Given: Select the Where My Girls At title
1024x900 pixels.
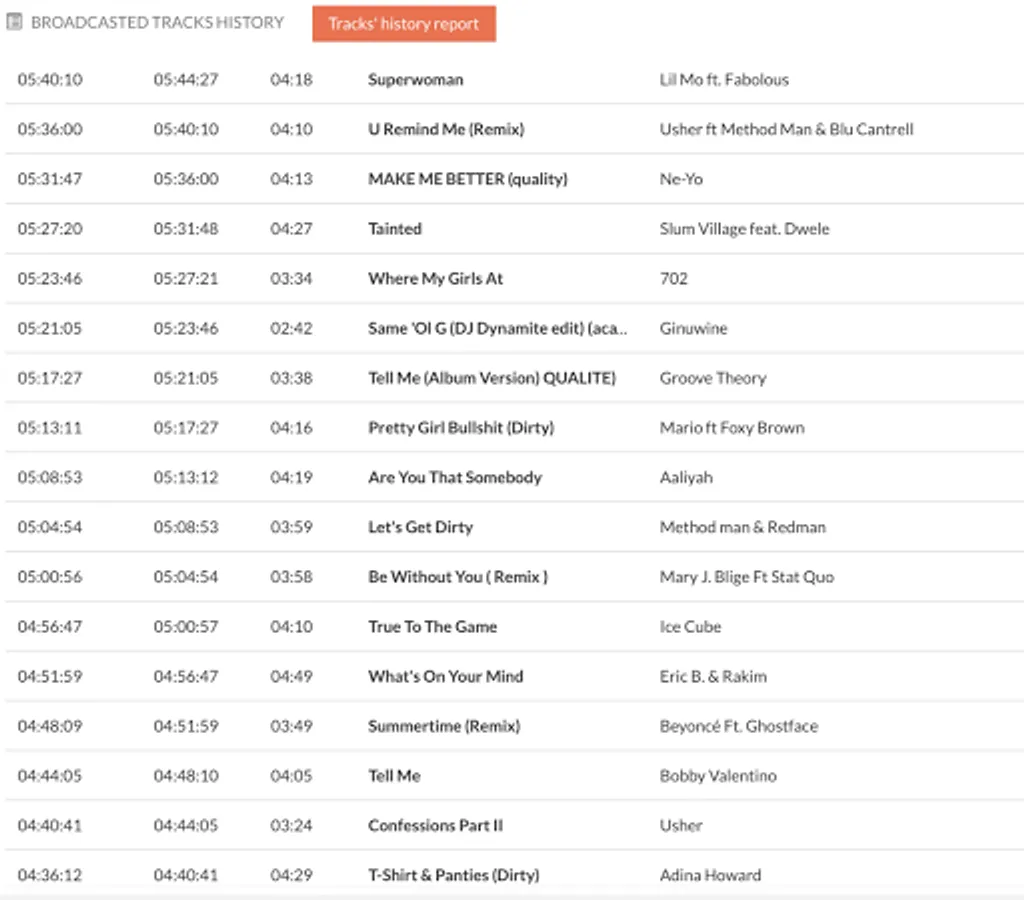Looking at the screenshot, I should 436,278.
